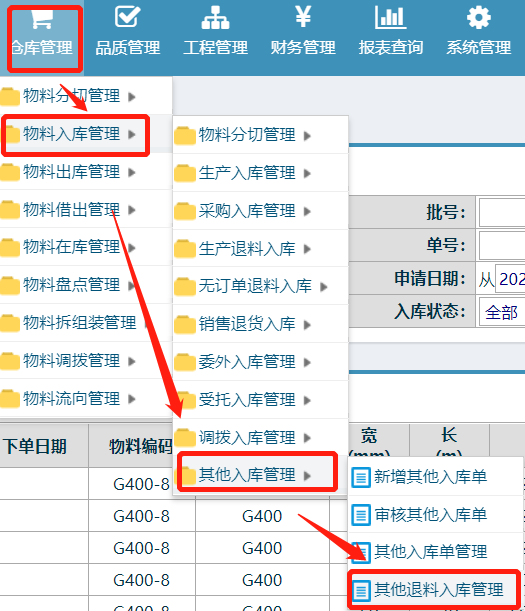Click the 申请日期 start date field

pos(510,279)
